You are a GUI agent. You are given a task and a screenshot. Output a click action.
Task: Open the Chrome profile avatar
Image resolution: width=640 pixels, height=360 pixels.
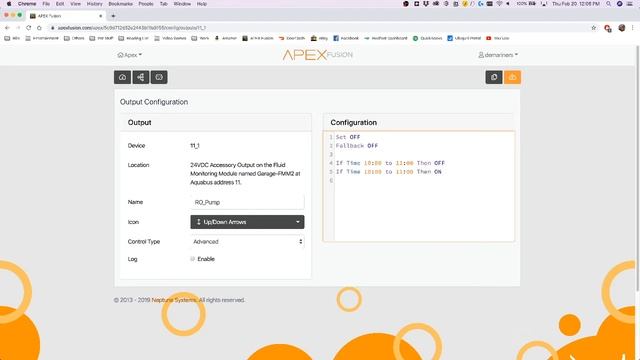tap(622, 28)
